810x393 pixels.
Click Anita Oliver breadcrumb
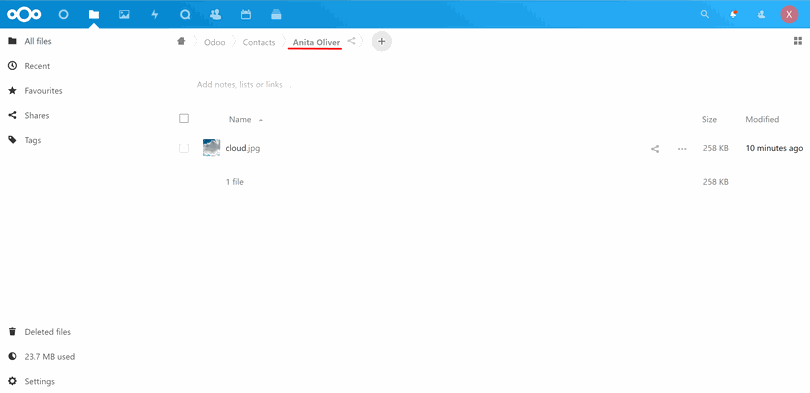316,42
